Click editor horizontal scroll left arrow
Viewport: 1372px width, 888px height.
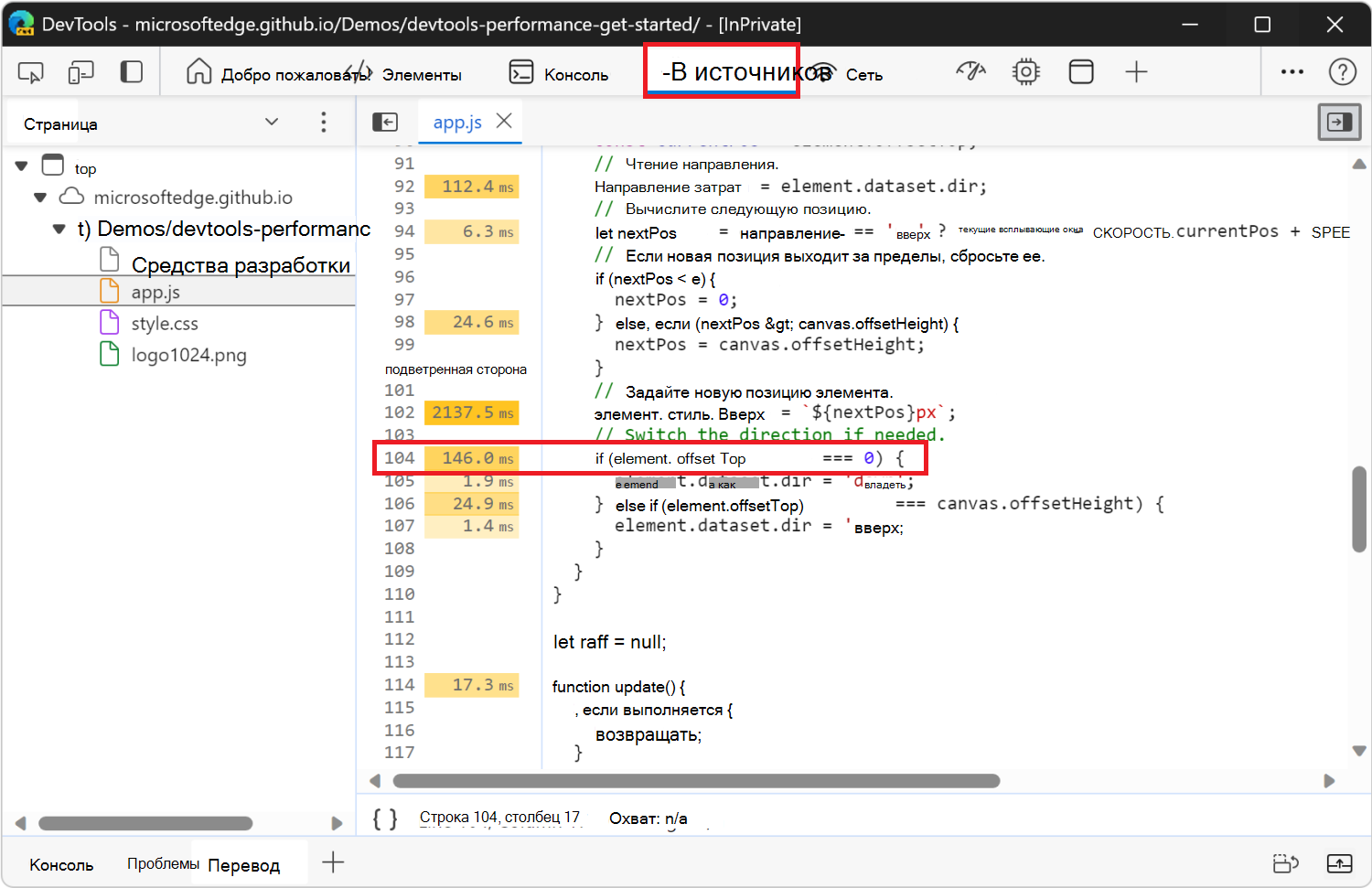tap(375, 781)
